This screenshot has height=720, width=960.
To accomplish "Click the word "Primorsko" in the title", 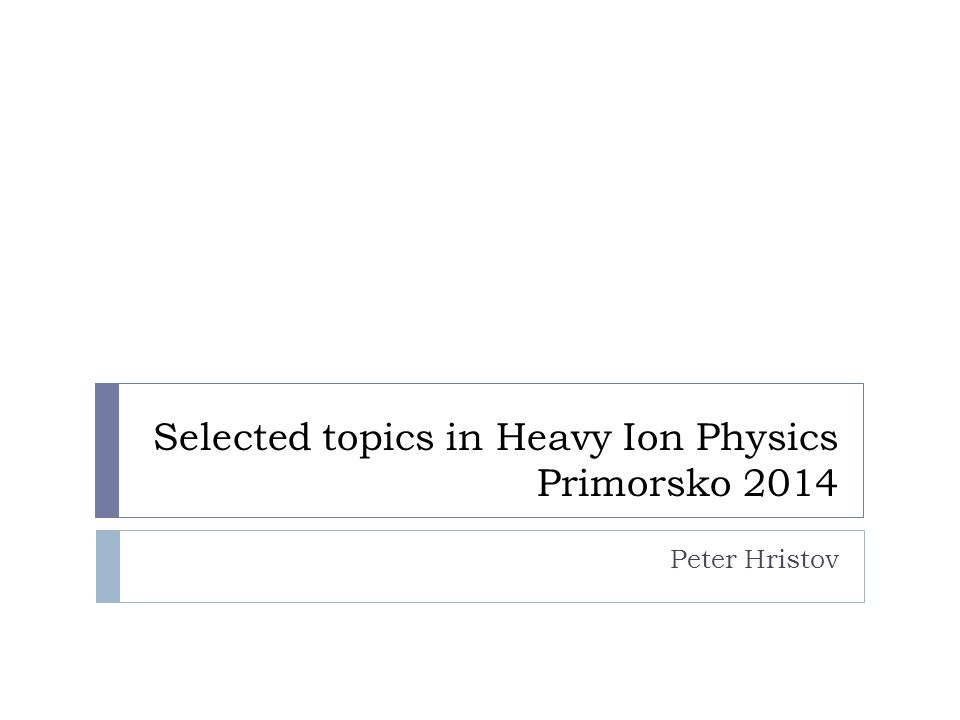I will [634, 483].
